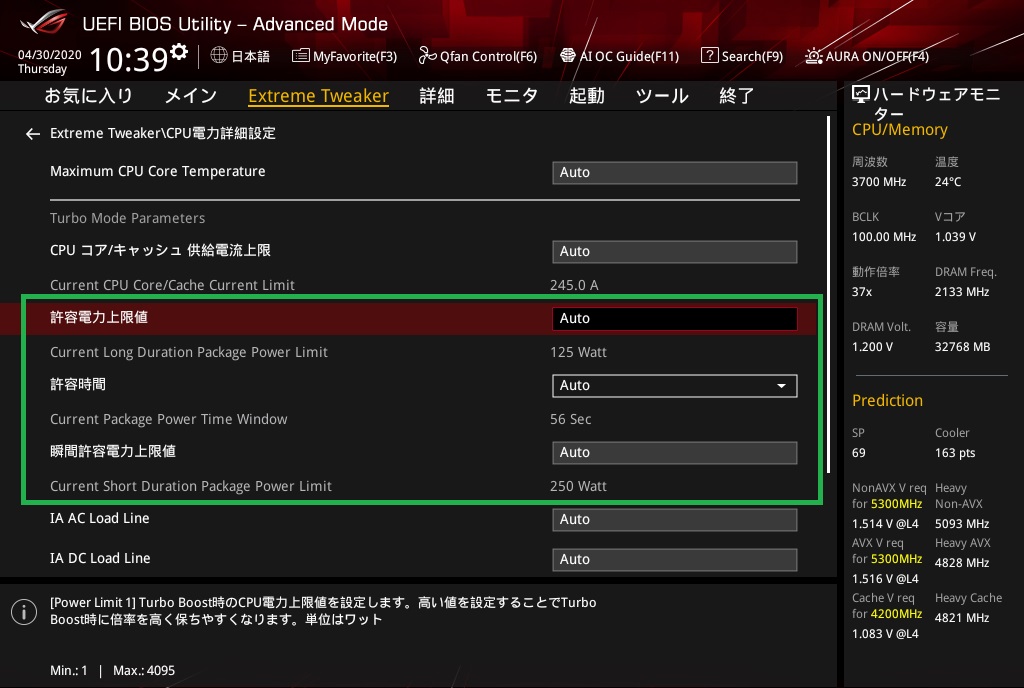Click the Extreme Tweaker\CPU電力詳細設定 breadcrumb
This screenshot has height=688, width=1024.
click(x=163, y=133)
